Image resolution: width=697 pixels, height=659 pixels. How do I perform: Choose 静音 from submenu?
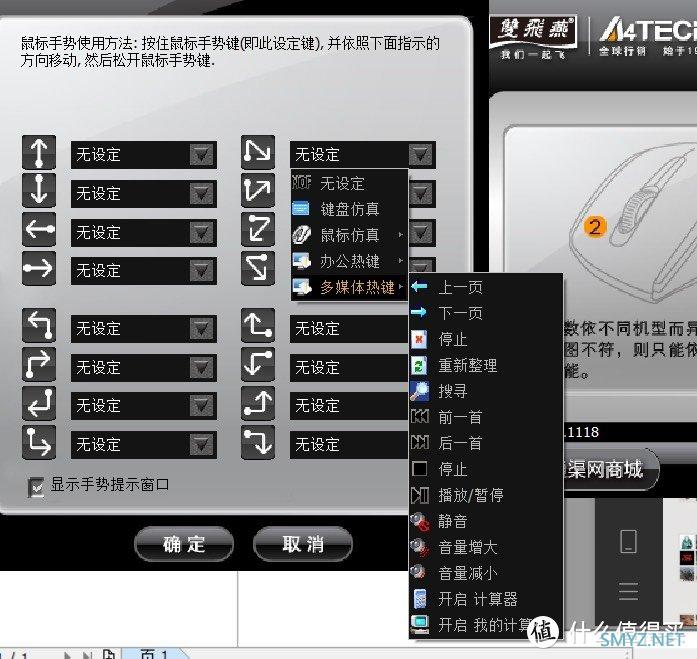(486, 521)
